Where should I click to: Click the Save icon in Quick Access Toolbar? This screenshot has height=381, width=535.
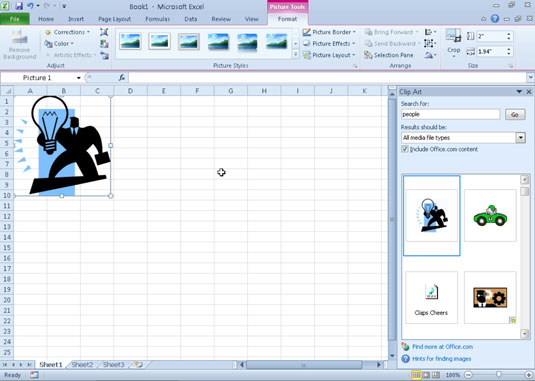point(19,6)
